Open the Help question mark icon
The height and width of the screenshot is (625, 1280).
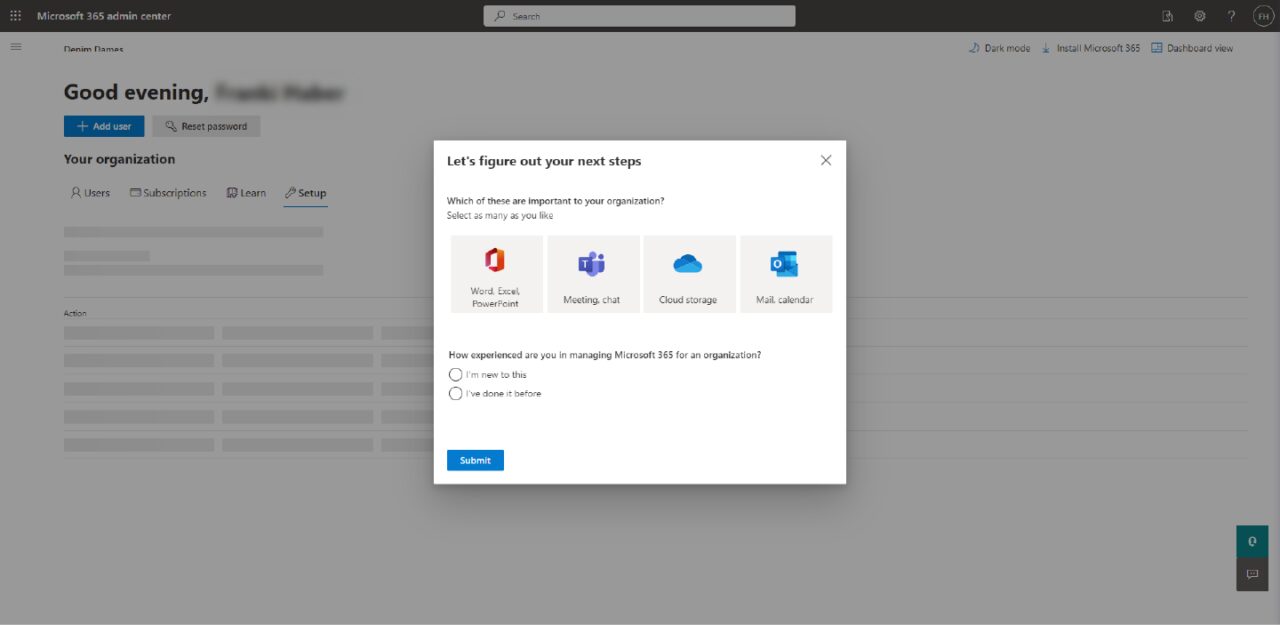(x=1231, y=15)
